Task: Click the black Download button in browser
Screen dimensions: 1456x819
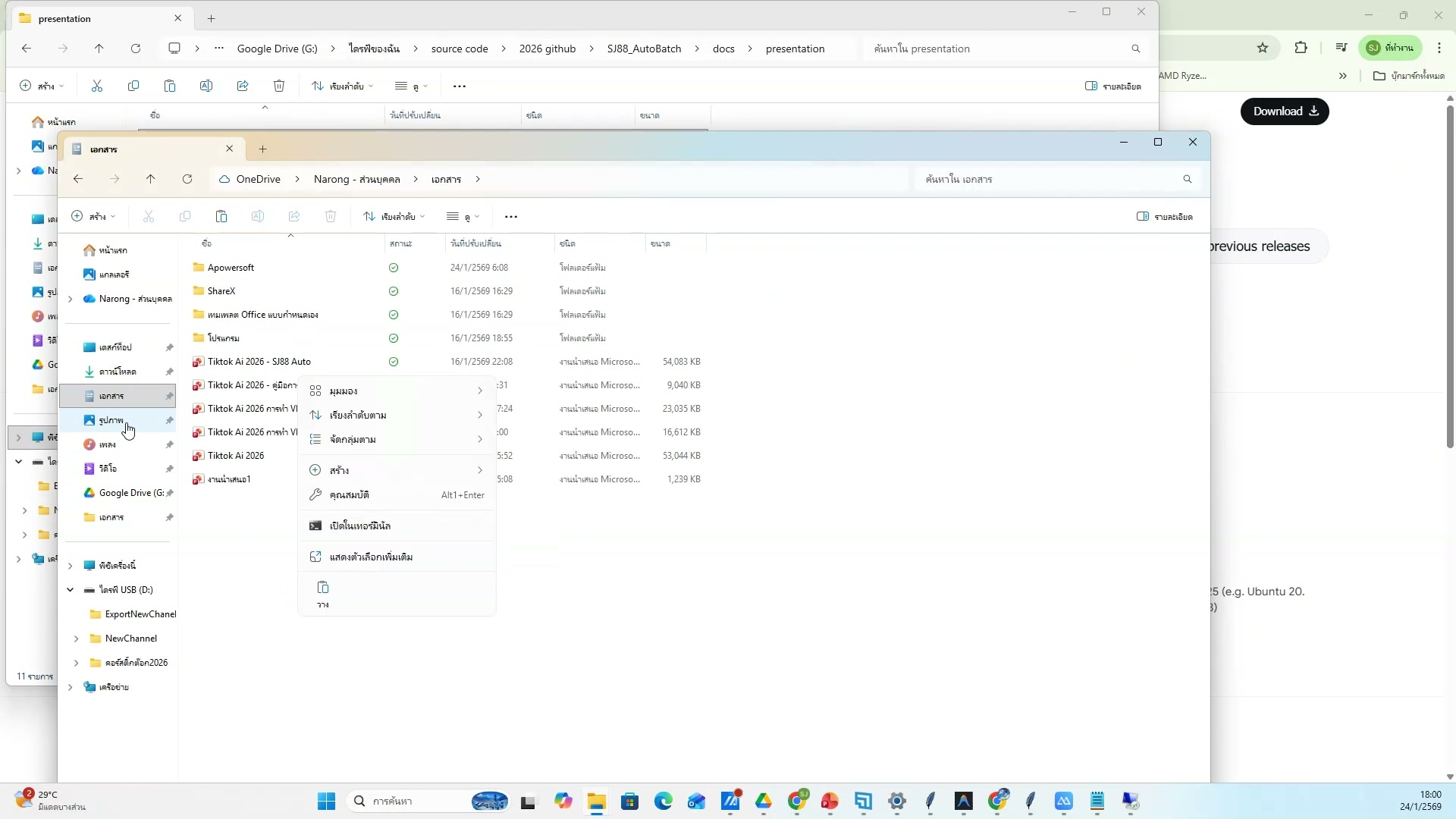Action: [1284, 111]
